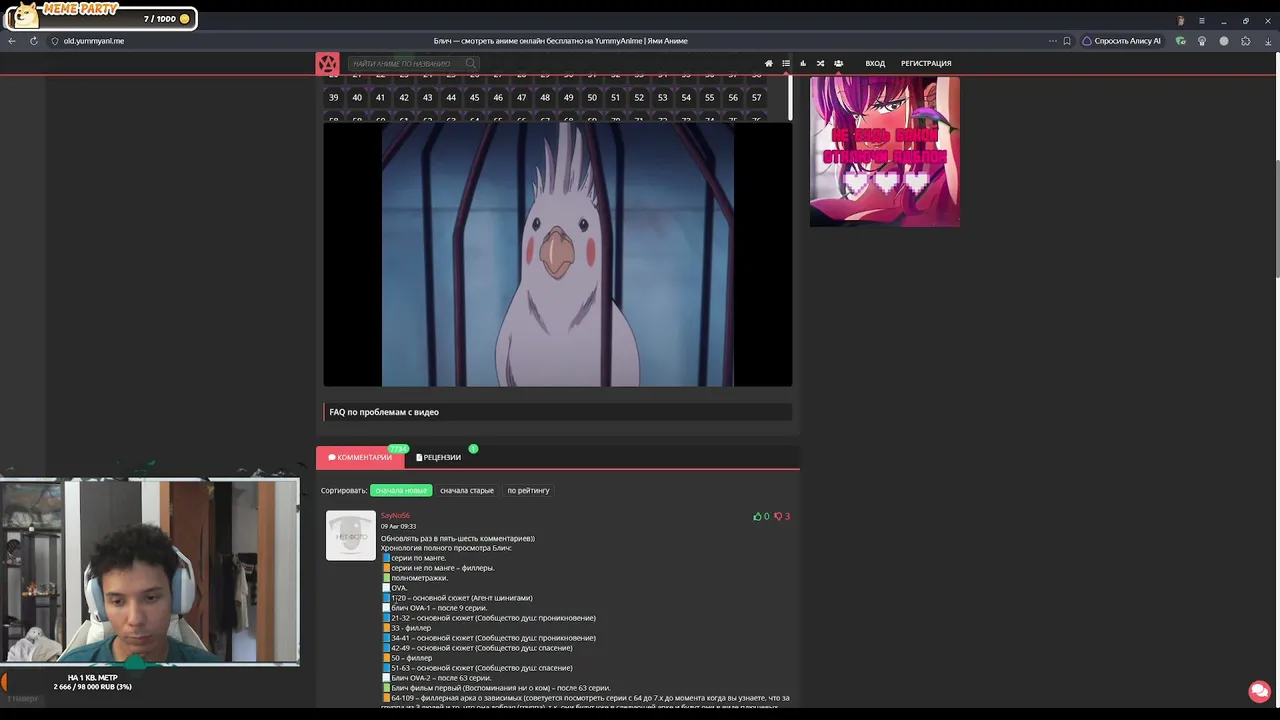The width and height of the screenshot is (1280, 720).
Task: Switch to the Комментарии tab
Action: tap(360, 457)
